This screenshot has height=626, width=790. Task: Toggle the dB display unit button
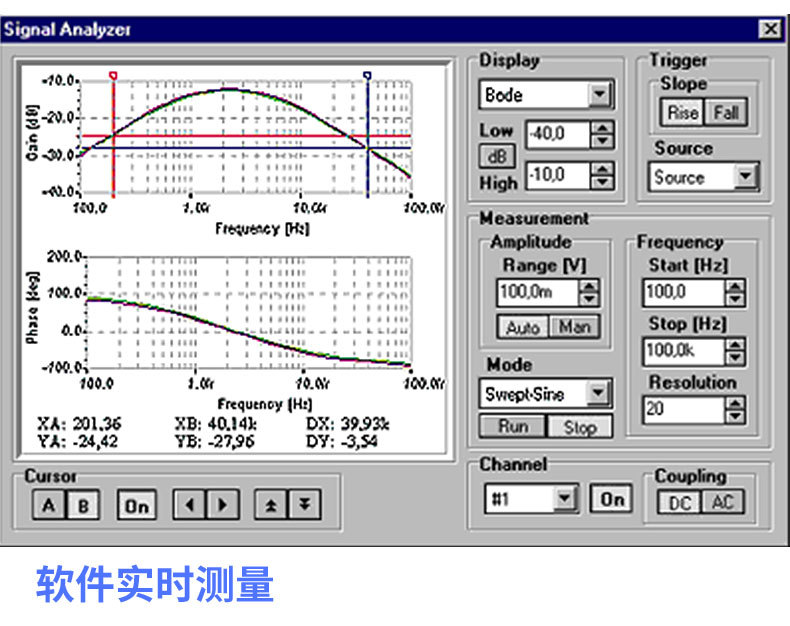tap(497, 156)
